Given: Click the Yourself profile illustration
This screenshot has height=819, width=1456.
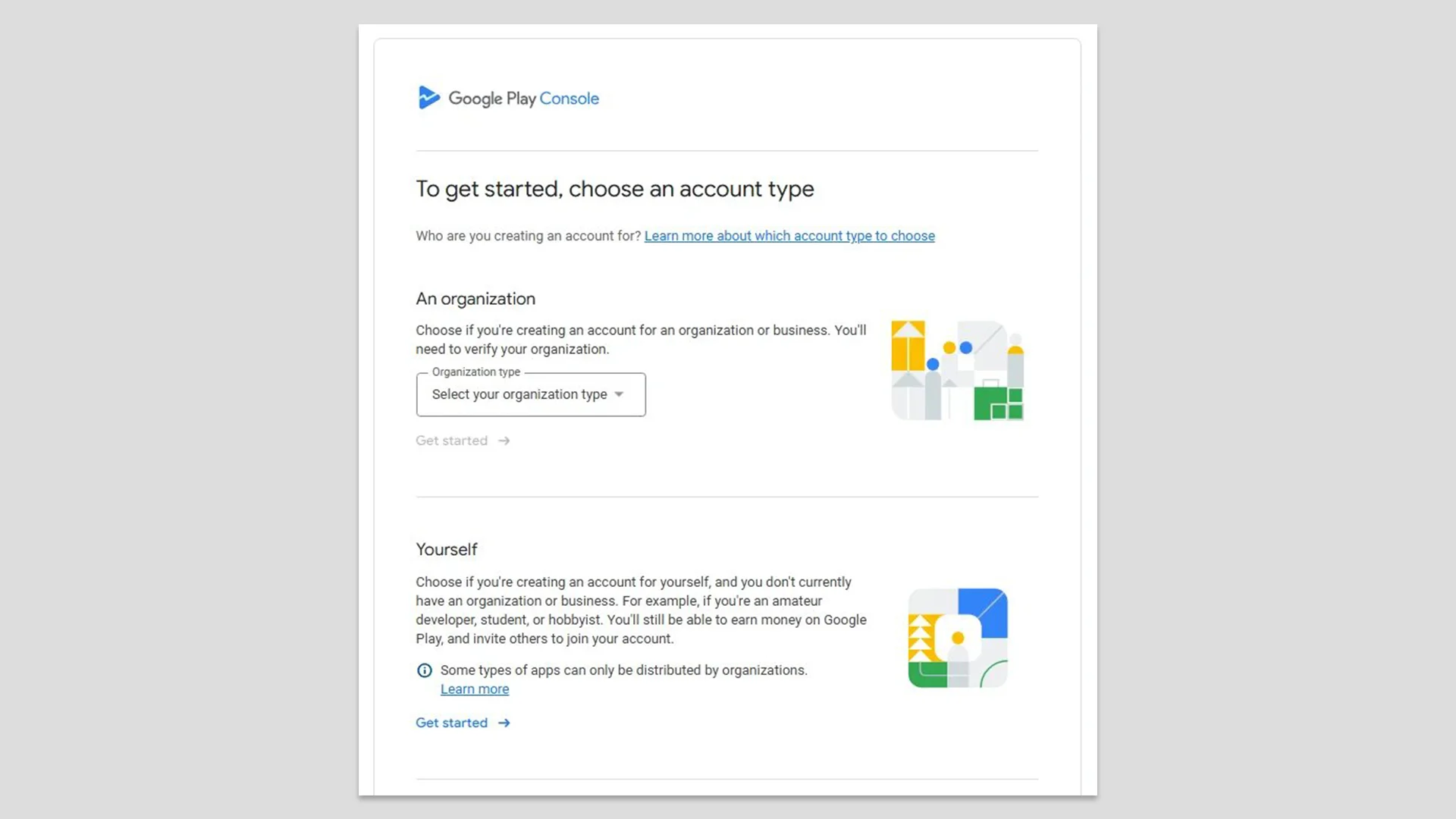Looking at the screenshot, I should click(x=957, y=637).
